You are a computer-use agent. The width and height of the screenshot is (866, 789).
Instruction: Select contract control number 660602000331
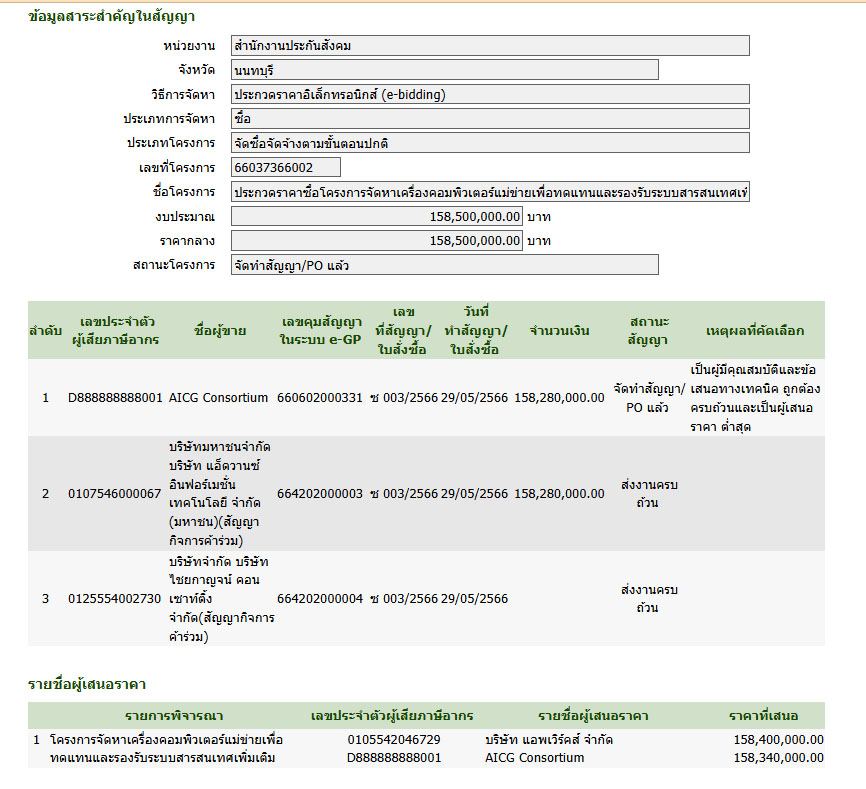tap(320, 398)
